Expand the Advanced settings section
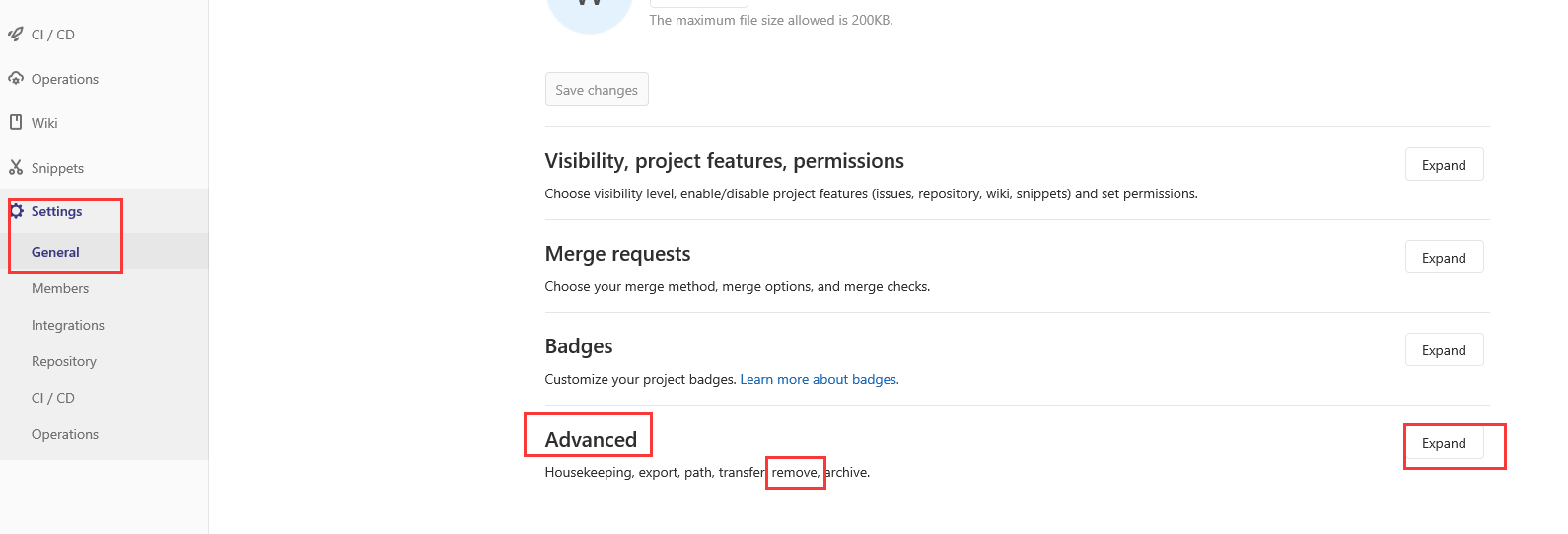The width and height of the screenshot is (1568, 534). click(x=1444, y=443)
